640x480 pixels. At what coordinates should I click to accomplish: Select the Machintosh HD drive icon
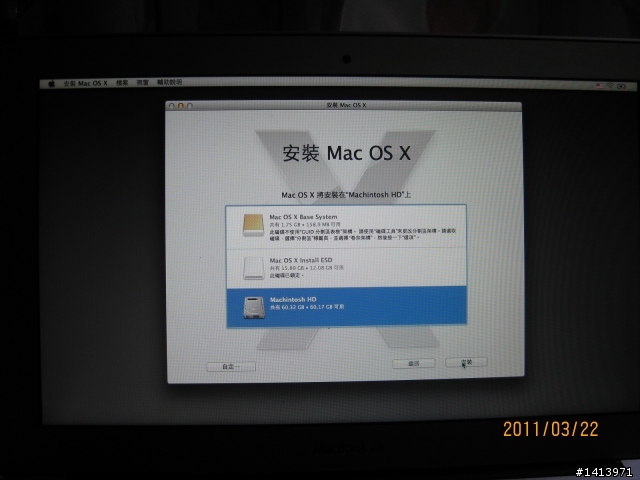(254, 307)
